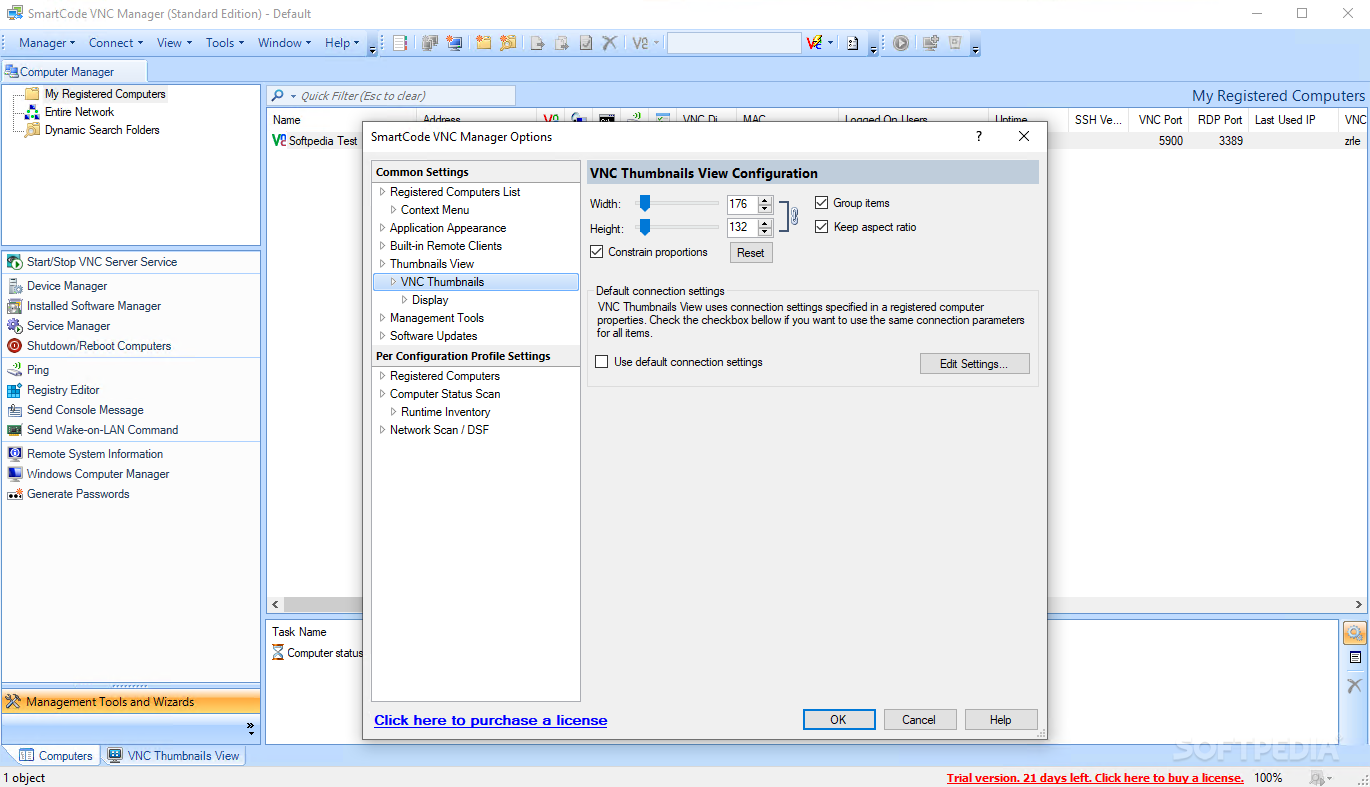This screenshot has width=1370, height=787.
Task: Expand Network Scan / DSF node
Action: pyautogui.click(x=382, y=430)
